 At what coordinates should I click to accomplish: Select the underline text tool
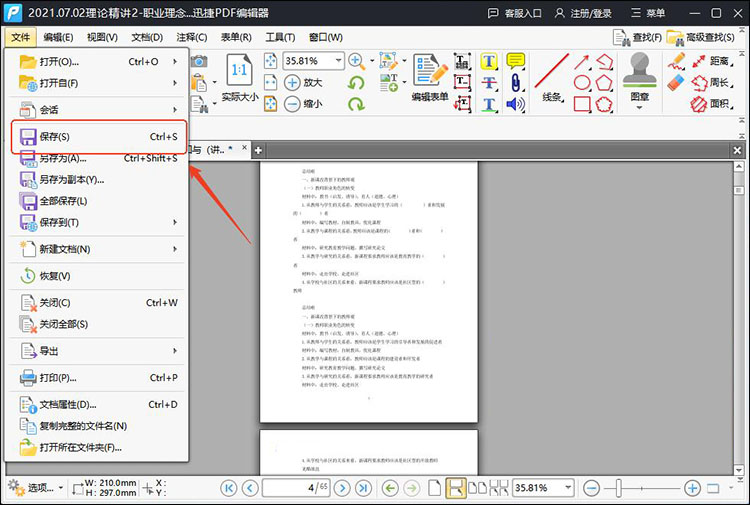tap(489, 104)
